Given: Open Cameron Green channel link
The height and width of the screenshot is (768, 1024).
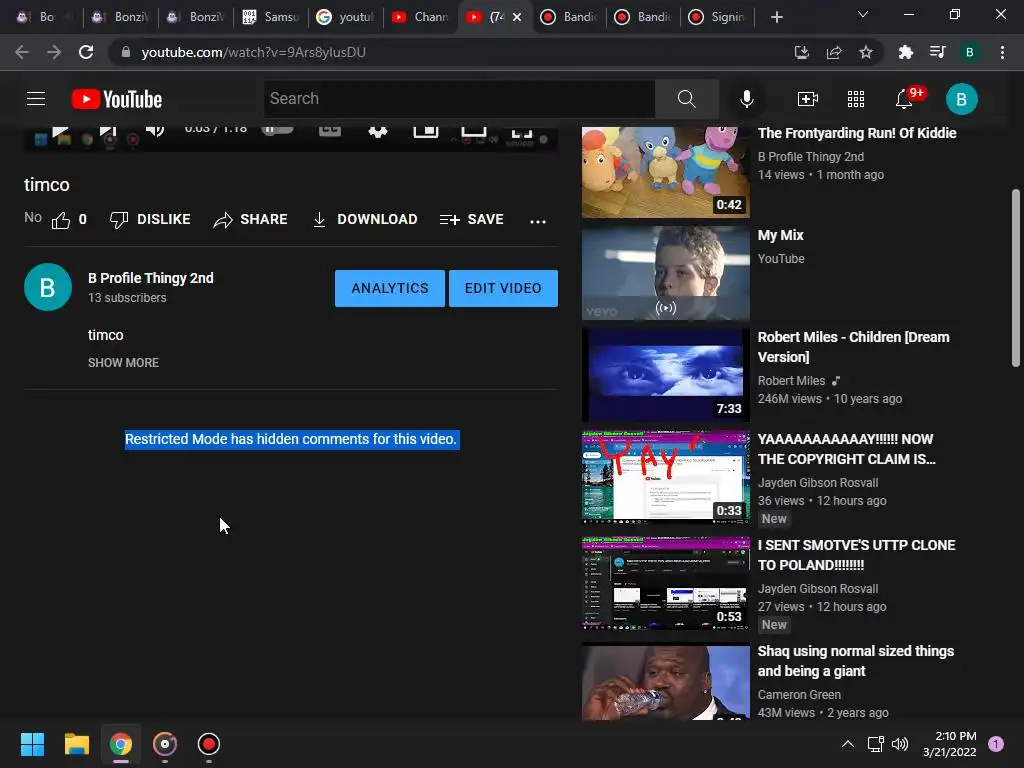Looking at the screenshot, I should click(799, 695).
